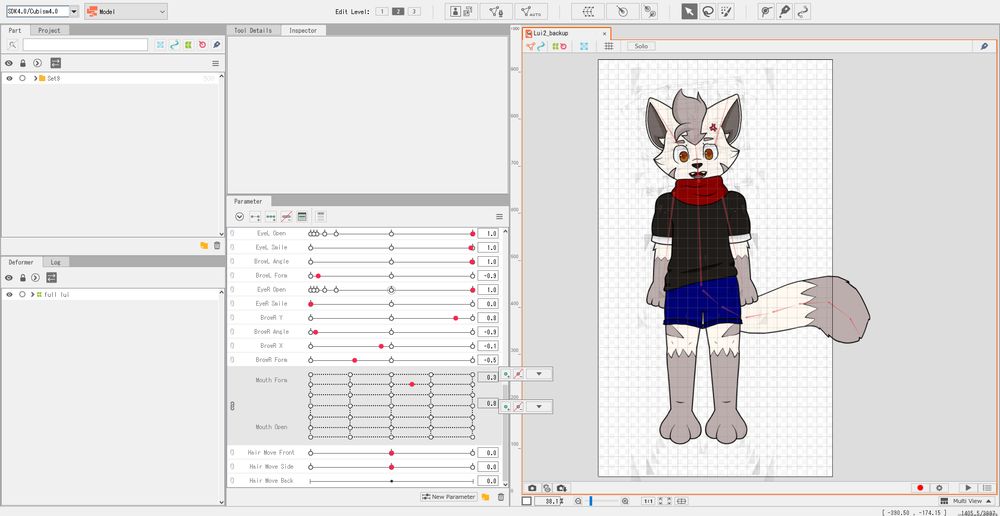1000x516 pixels.
Task: Click the new parameter group folder icon
Action: pyautogui.click(x=485, y=497)
